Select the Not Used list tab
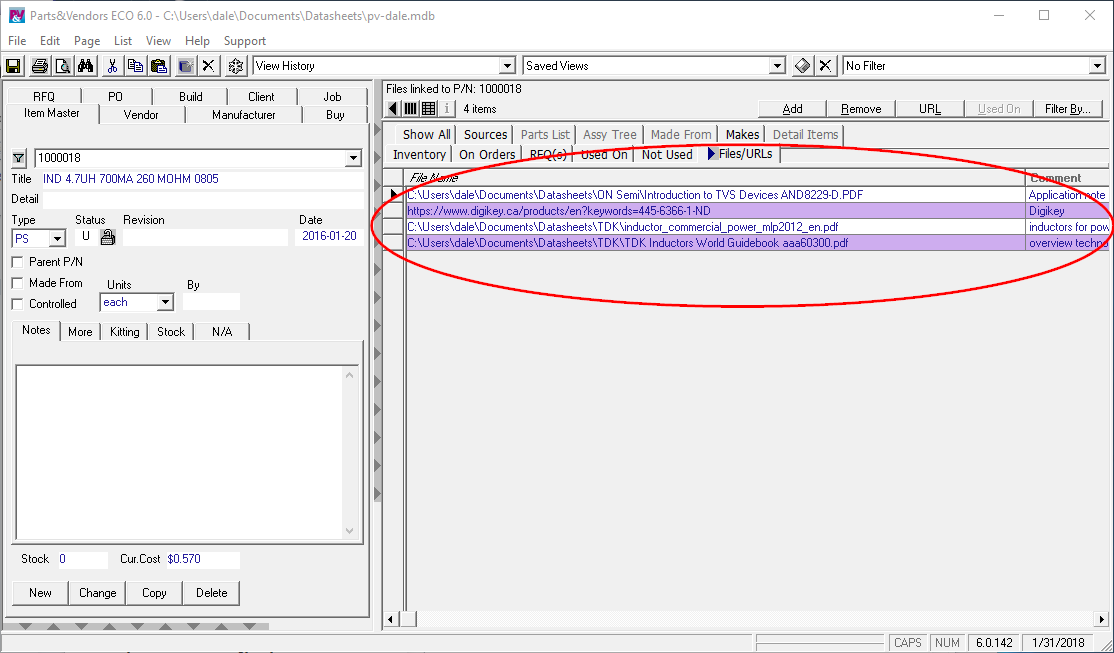 [667, 154]
